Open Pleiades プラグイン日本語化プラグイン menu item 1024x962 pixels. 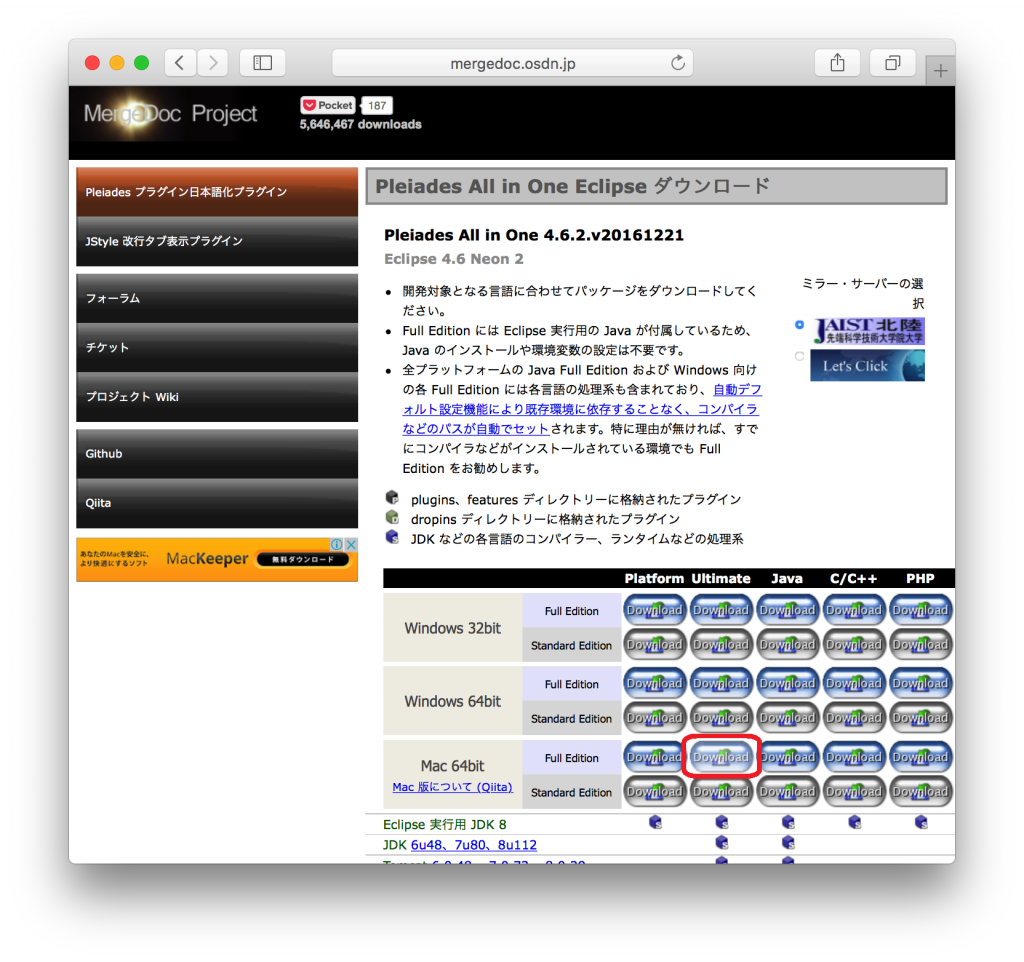pos(217,192)
